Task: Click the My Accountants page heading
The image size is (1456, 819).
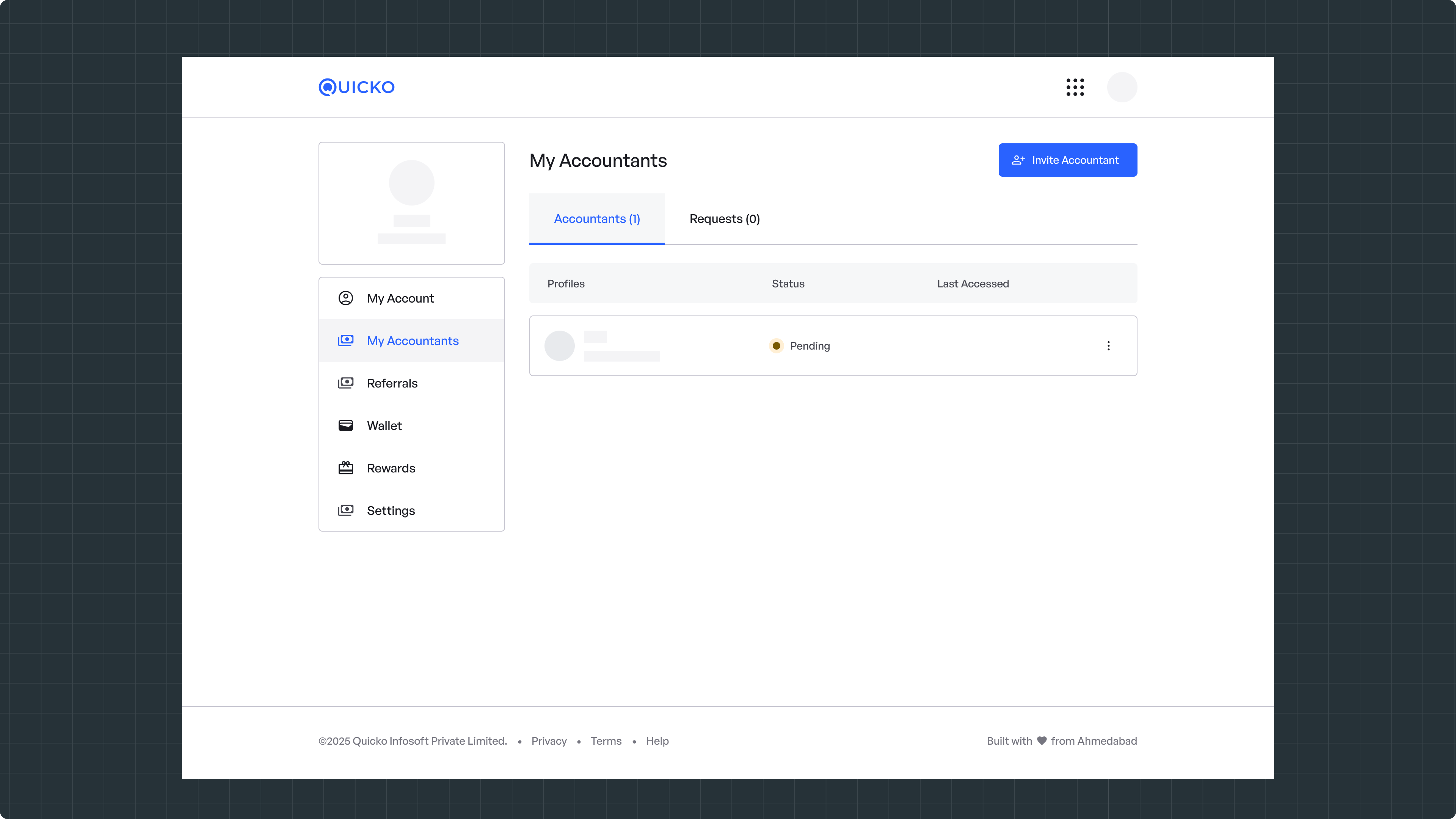Action: click(x=598, y=160)
